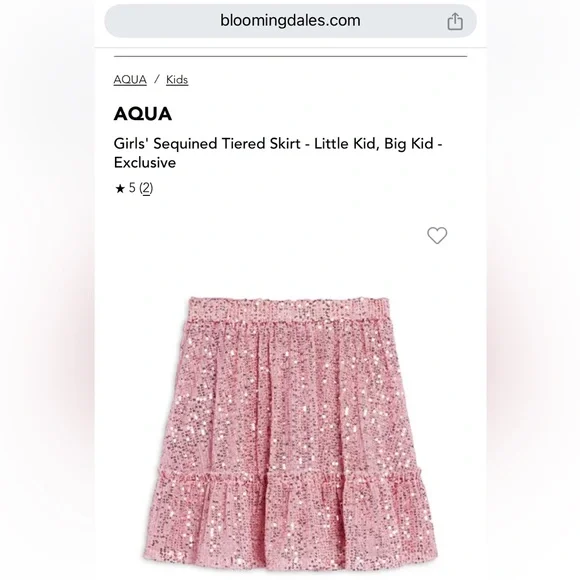Click the blurred left margin outside page
580x580 pixels.
click(x=47, y=290)
